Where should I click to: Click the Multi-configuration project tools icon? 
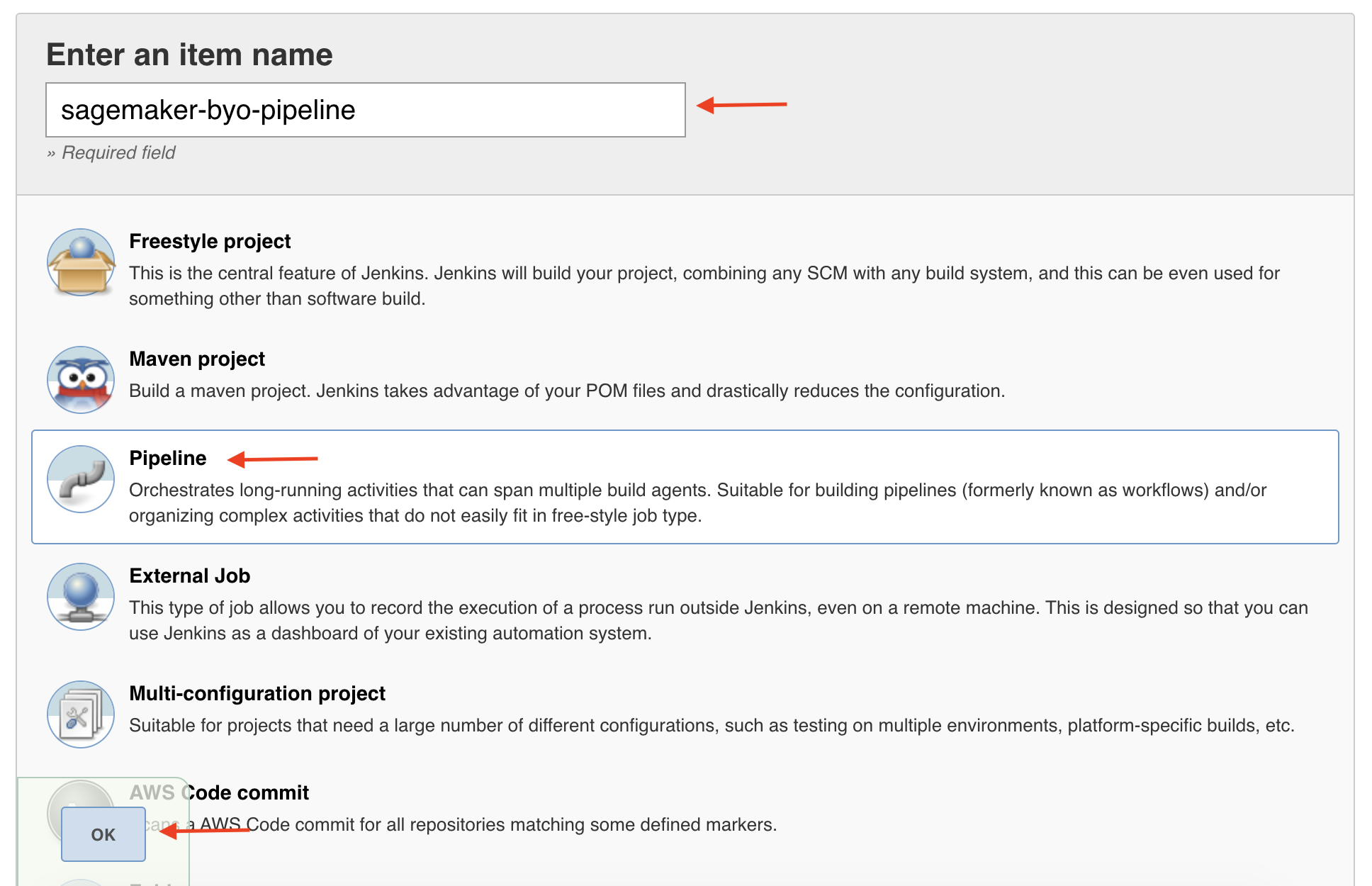tap(81, 714)
